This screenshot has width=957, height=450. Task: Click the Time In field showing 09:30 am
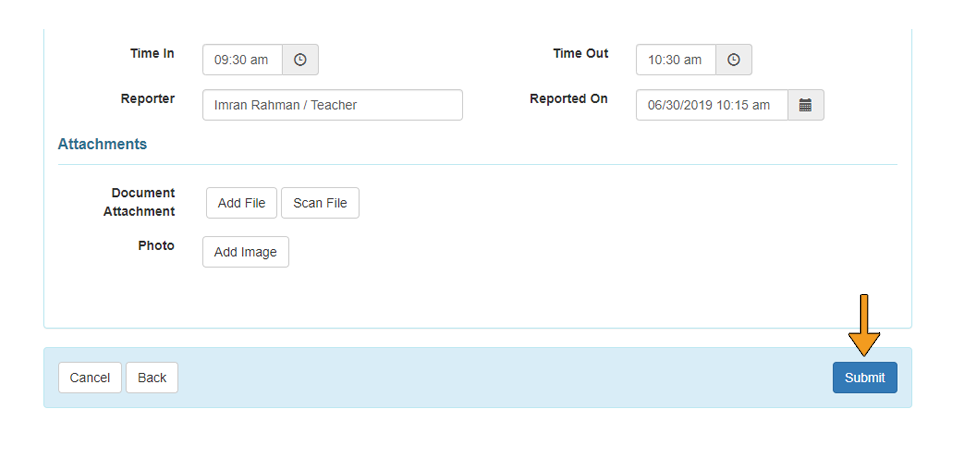pos(242,60)
